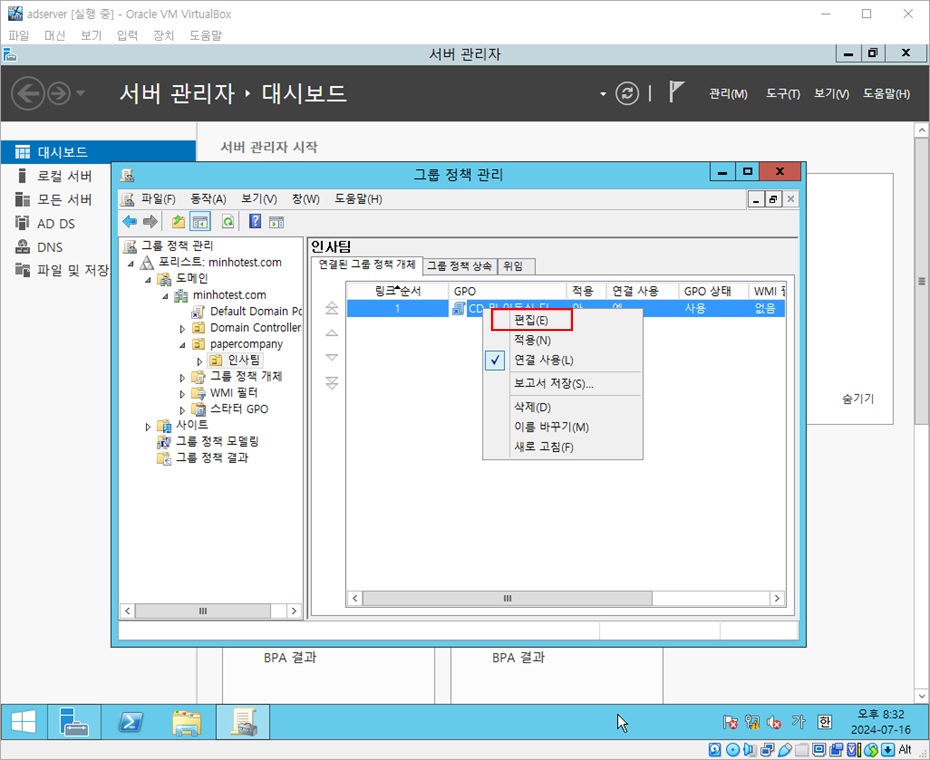This screenshot has height=760, width=930.
Task: Sort by the 링크 순서 column header
Action: pyautogui.click(x=397, y=291)
